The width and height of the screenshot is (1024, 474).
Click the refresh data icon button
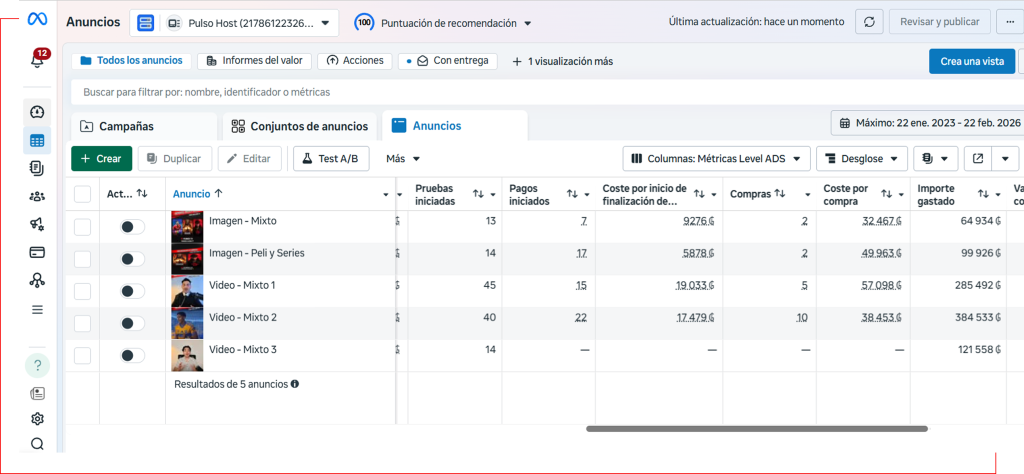[870, 22]
